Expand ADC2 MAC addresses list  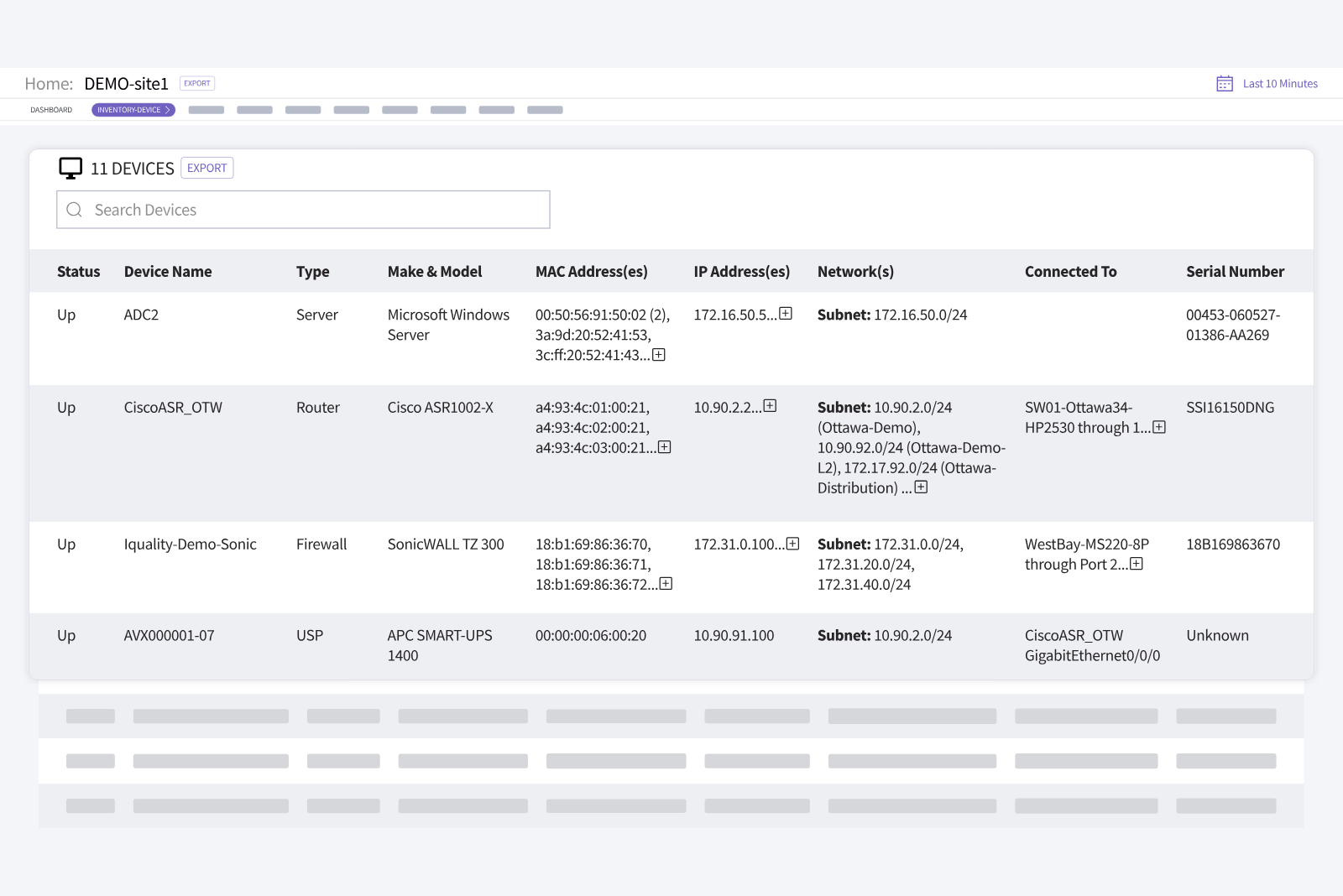(x=659, y=355)
